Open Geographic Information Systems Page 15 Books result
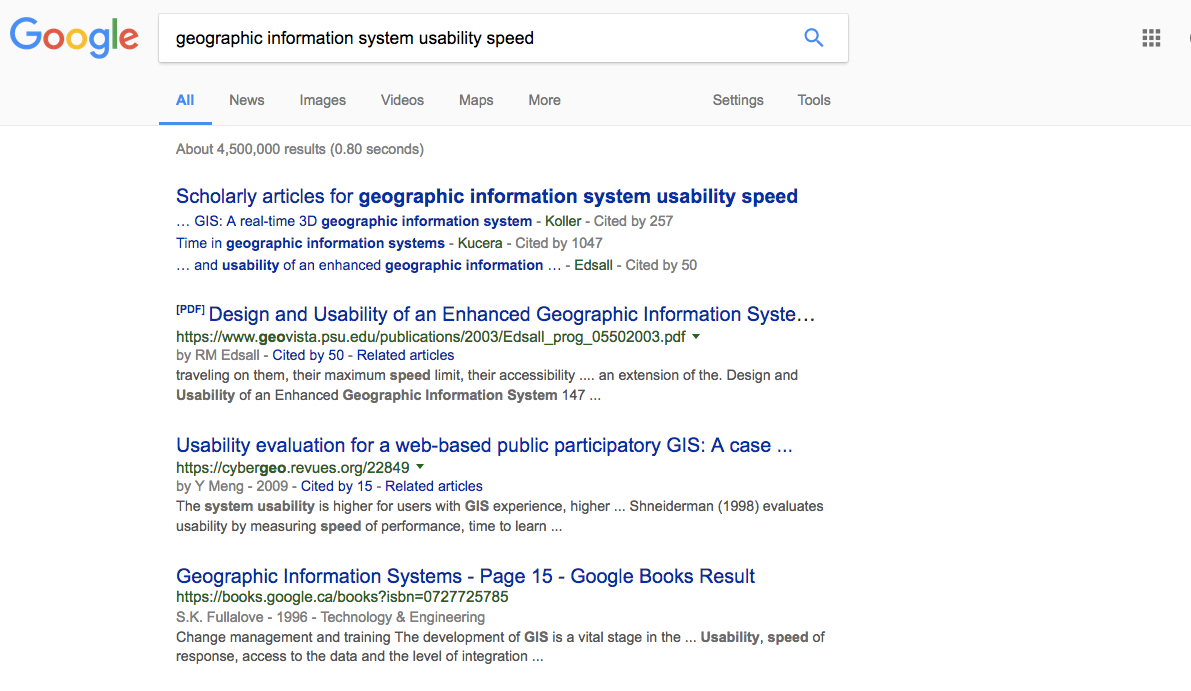 tap(466, 576)
